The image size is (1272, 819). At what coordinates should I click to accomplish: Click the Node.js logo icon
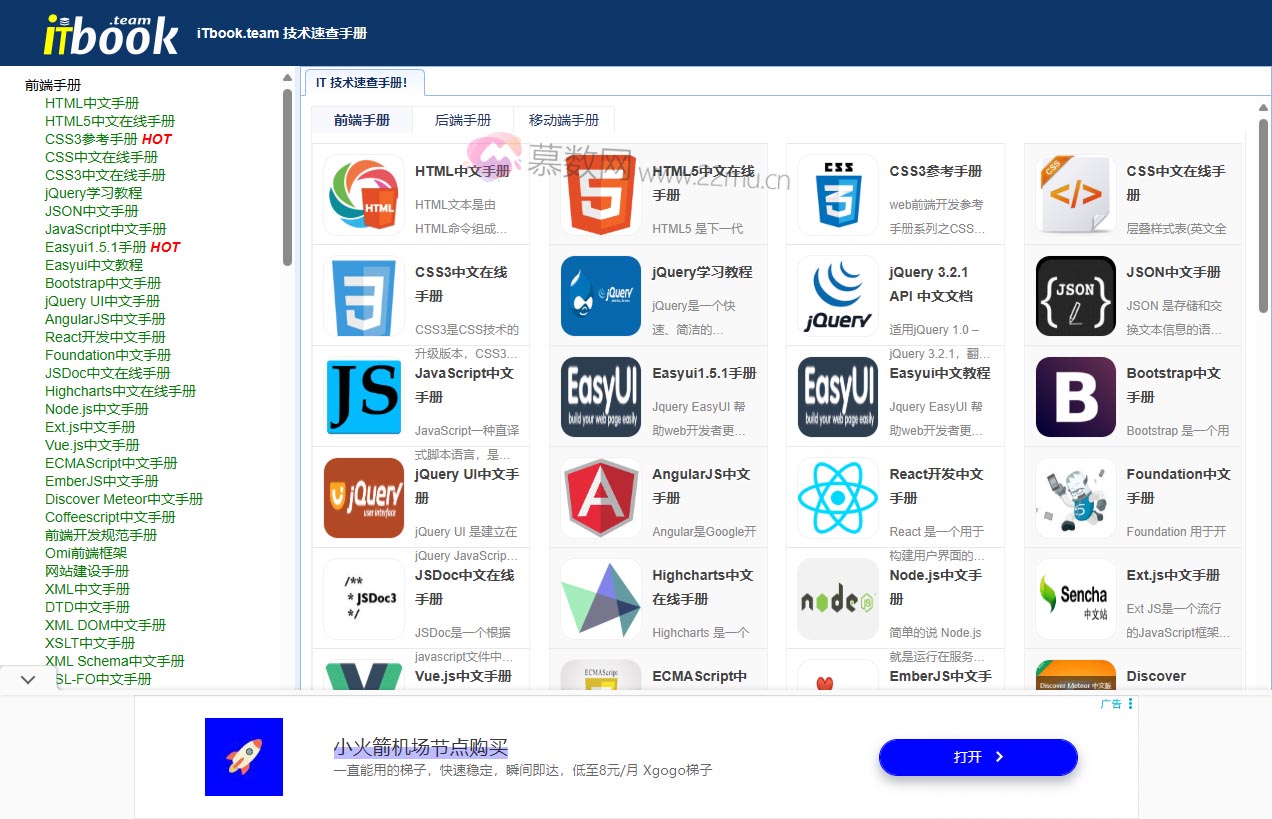point(836,598)
